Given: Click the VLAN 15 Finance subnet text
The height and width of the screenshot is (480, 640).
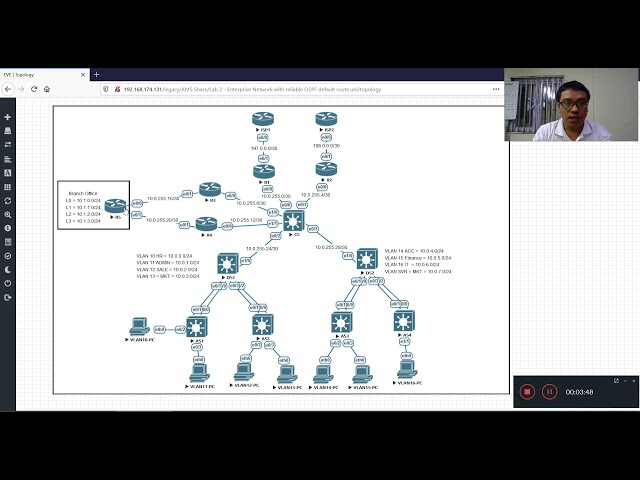Looking at the screenshot, I should coord(418,258).
